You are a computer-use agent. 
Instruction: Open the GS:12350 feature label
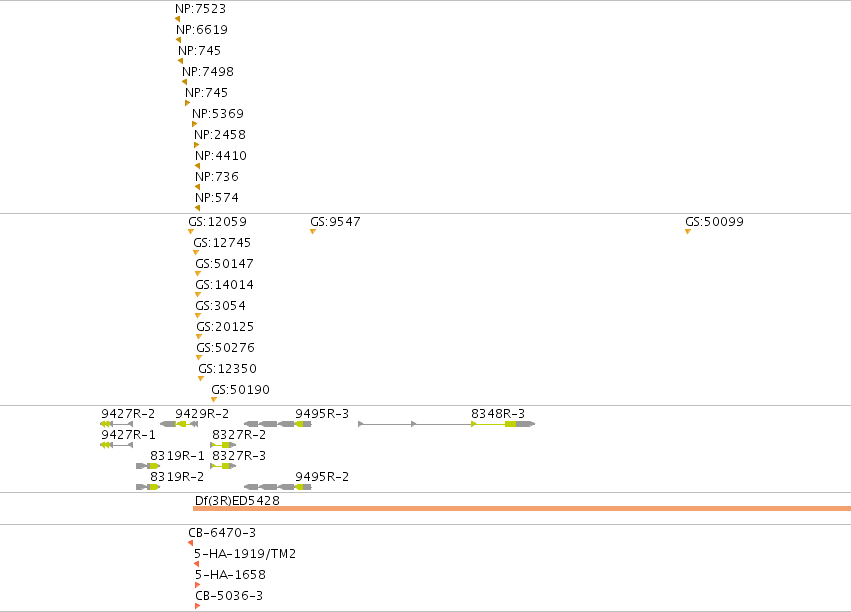click(x=227, y=369)
